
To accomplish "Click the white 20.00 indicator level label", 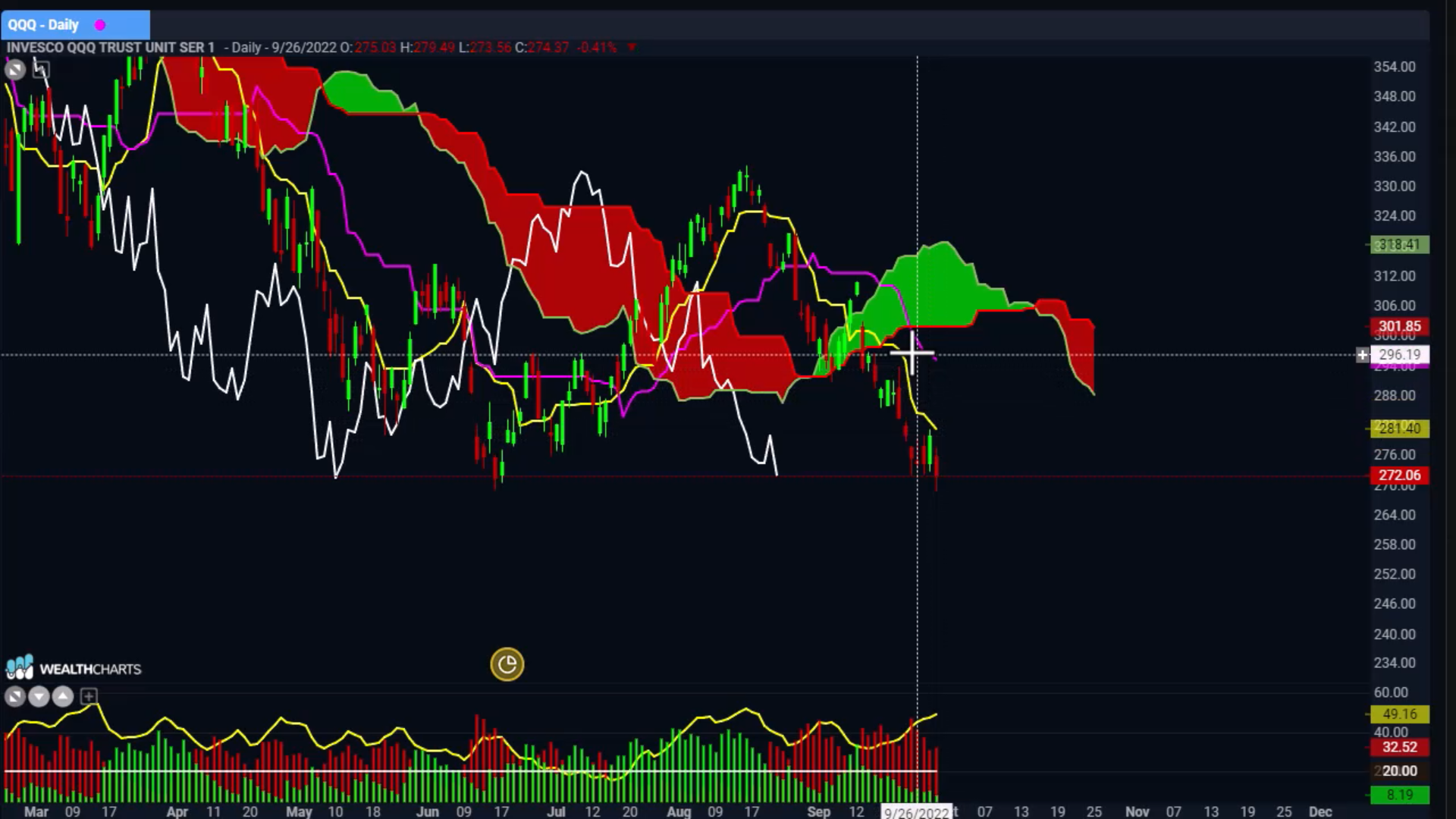I will (1399, 770).
